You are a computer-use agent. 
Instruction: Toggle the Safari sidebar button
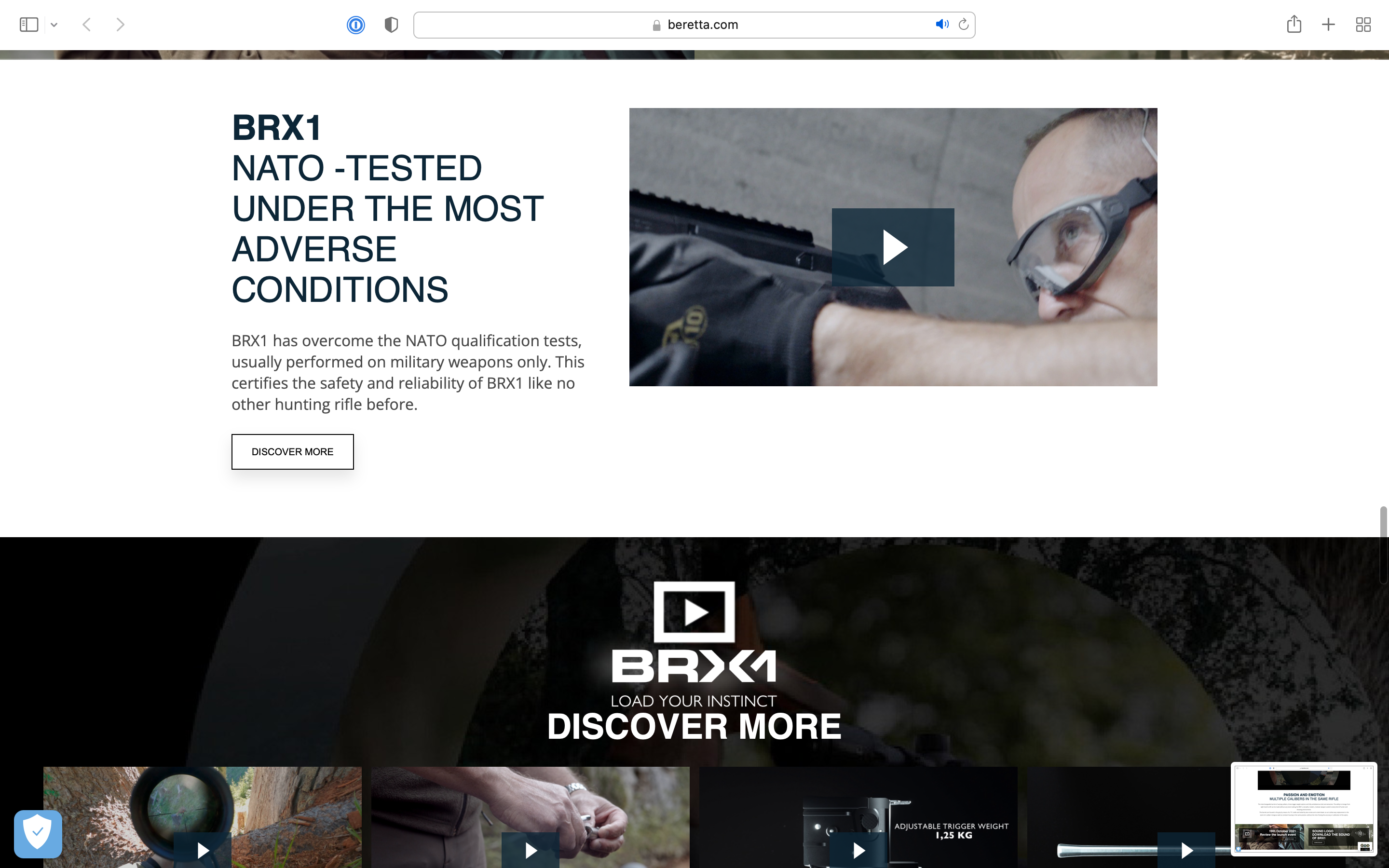tap(29, 25)
